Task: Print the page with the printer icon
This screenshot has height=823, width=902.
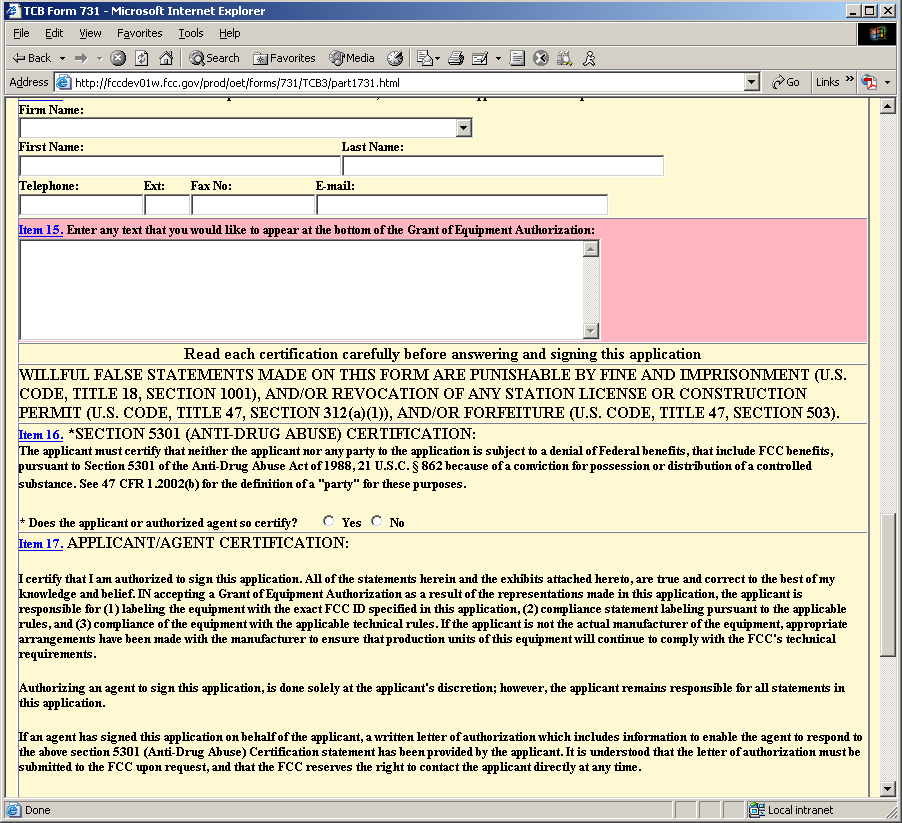Action: click(456, 58)
